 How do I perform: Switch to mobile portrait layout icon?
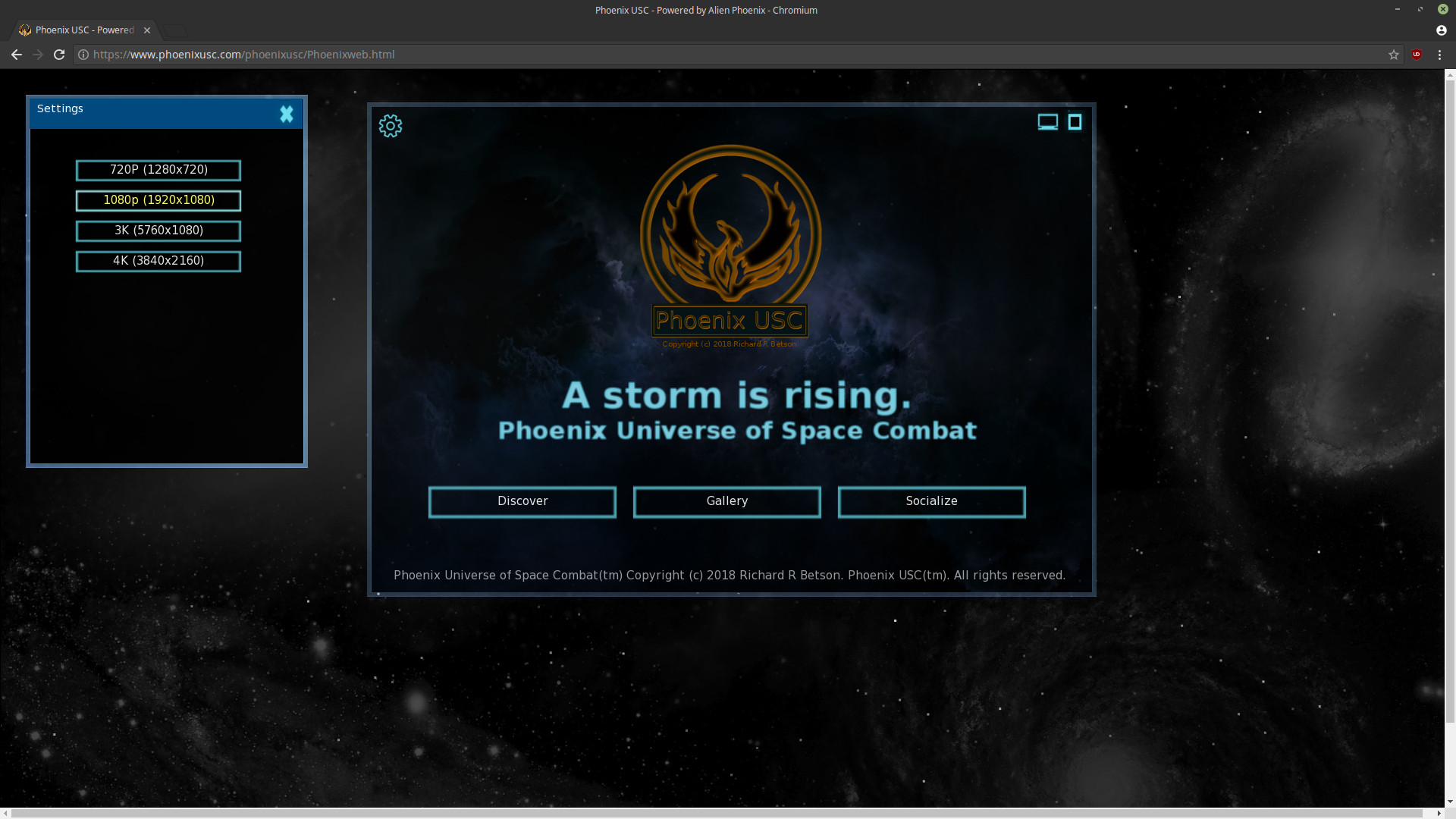[1075, 122]
